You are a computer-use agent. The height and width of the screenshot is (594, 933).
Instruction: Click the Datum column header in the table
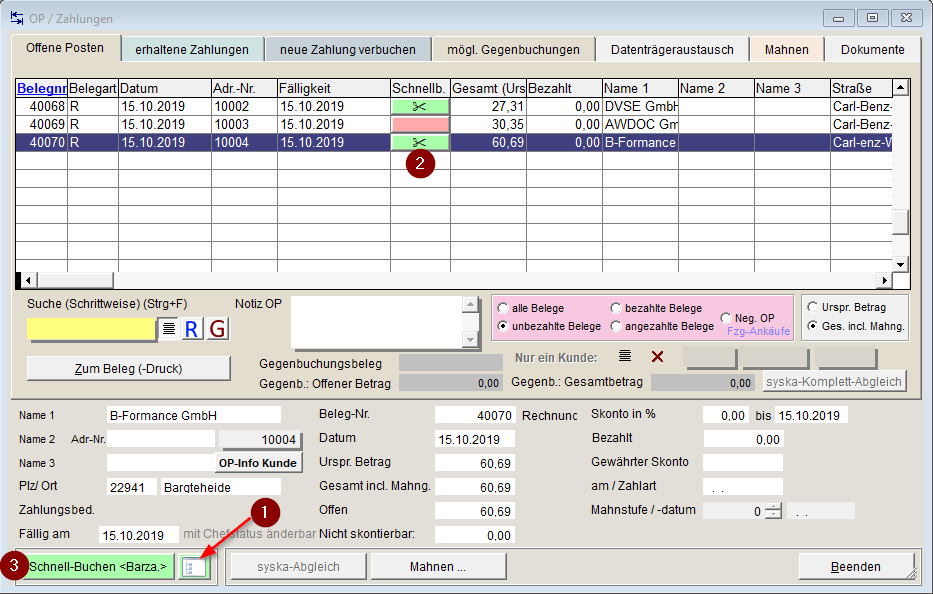[165, 89]
